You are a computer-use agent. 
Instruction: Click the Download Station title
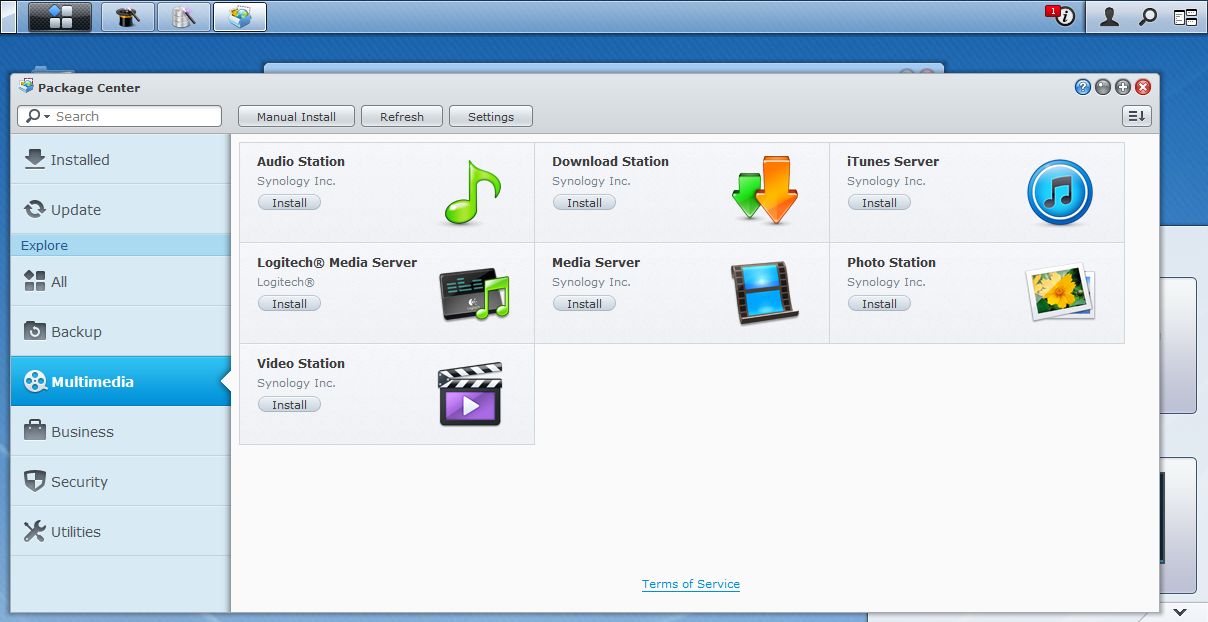pyautogui.click(x=610, y=161)
